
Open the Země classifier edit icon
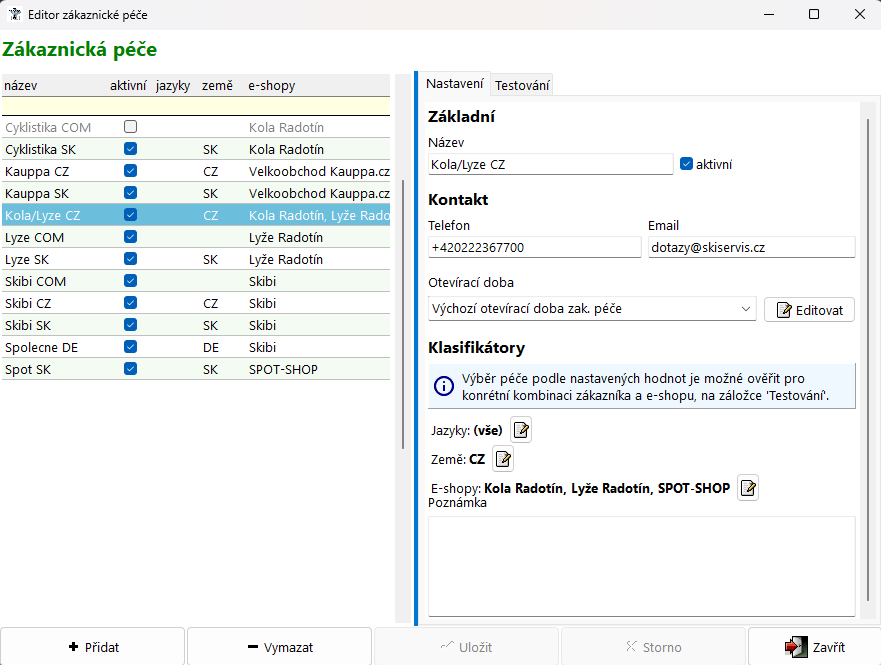(503, 459)
